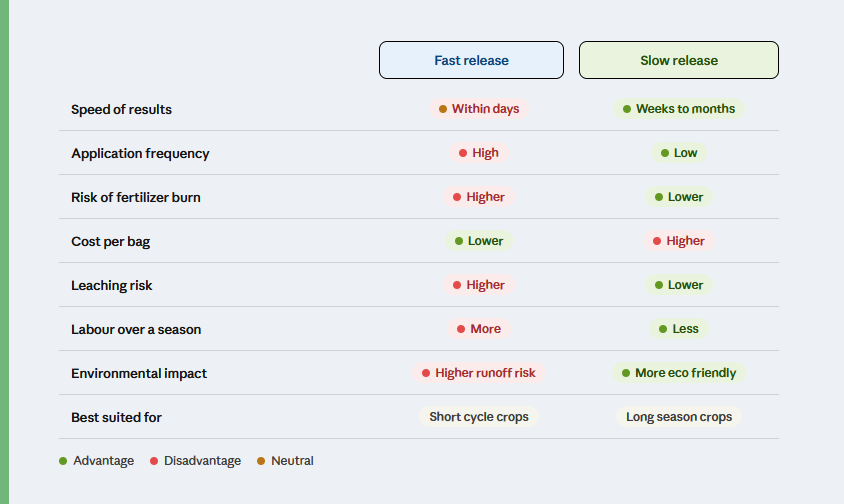The image size is (844, 504).
Task: Click the 'Within days' neutral badge
Action: pyautogui.click(x=478, y=109)
